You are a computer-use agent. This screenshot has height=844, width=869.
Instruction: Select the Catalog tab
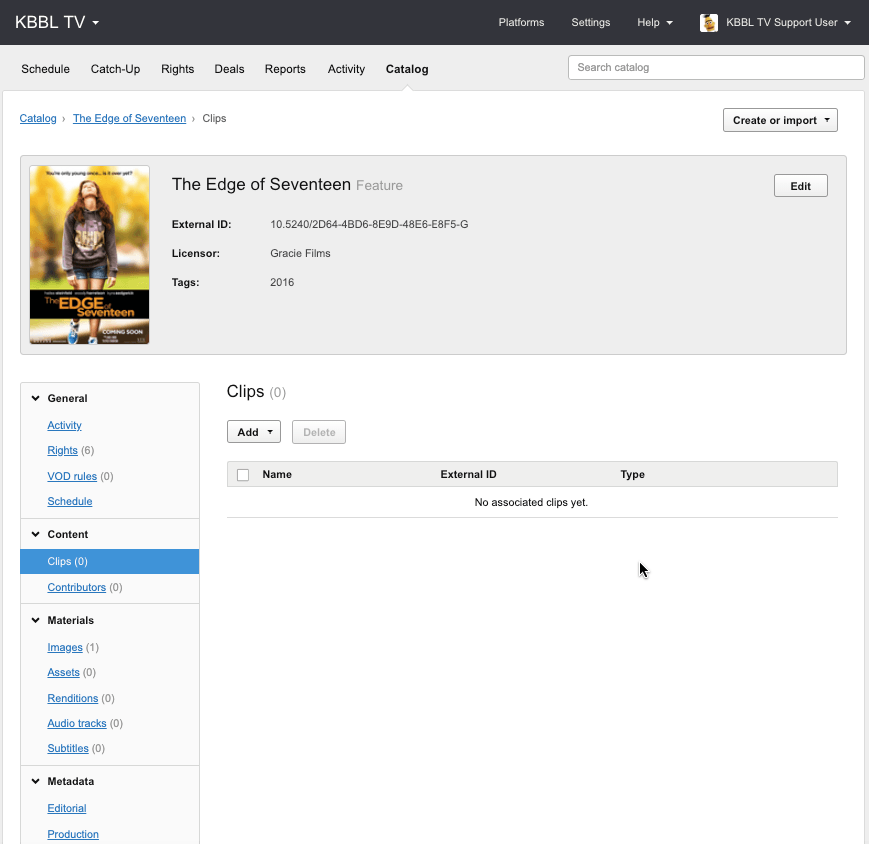pyautogui.click(x=407, y=69)
